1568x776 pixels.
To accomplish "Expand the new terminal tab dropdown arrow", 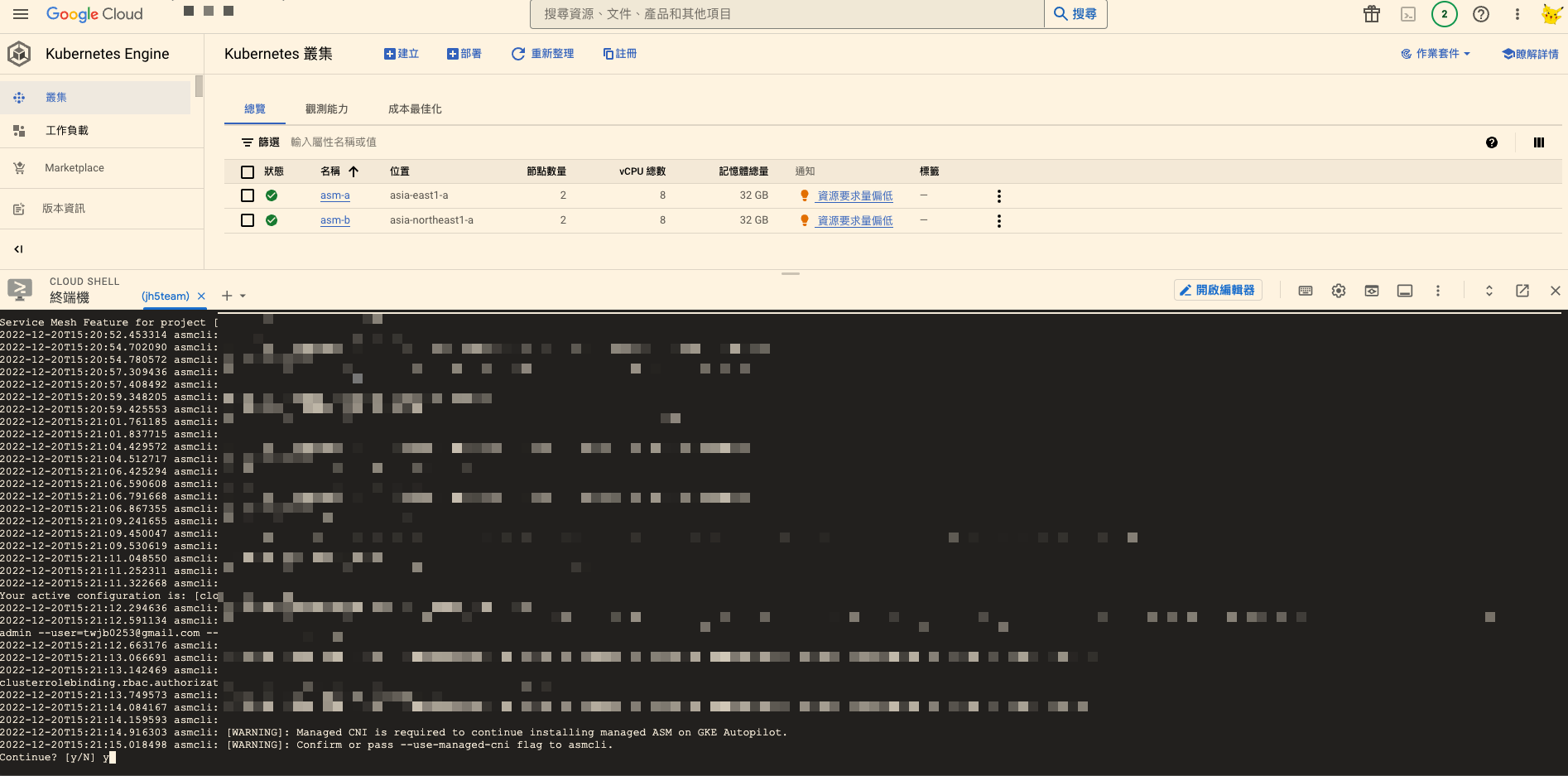I will (x=243, y=296).
